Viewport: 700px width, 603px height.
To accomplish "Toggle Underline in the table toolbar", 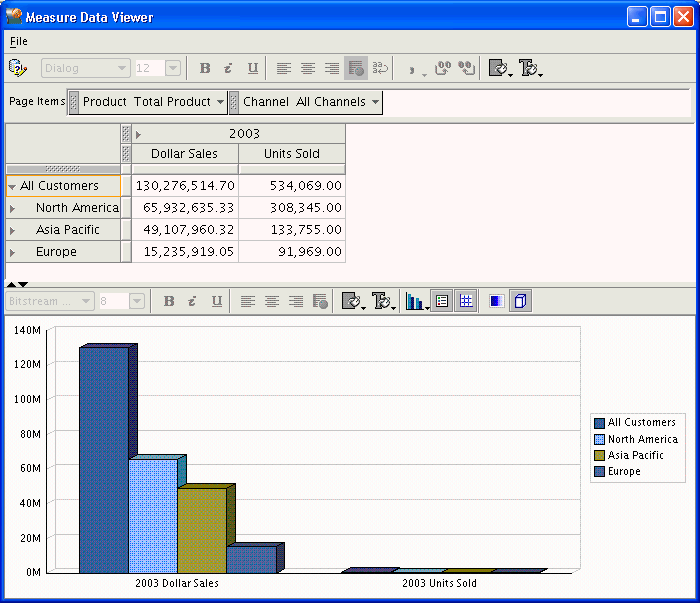I will point(253,68).
